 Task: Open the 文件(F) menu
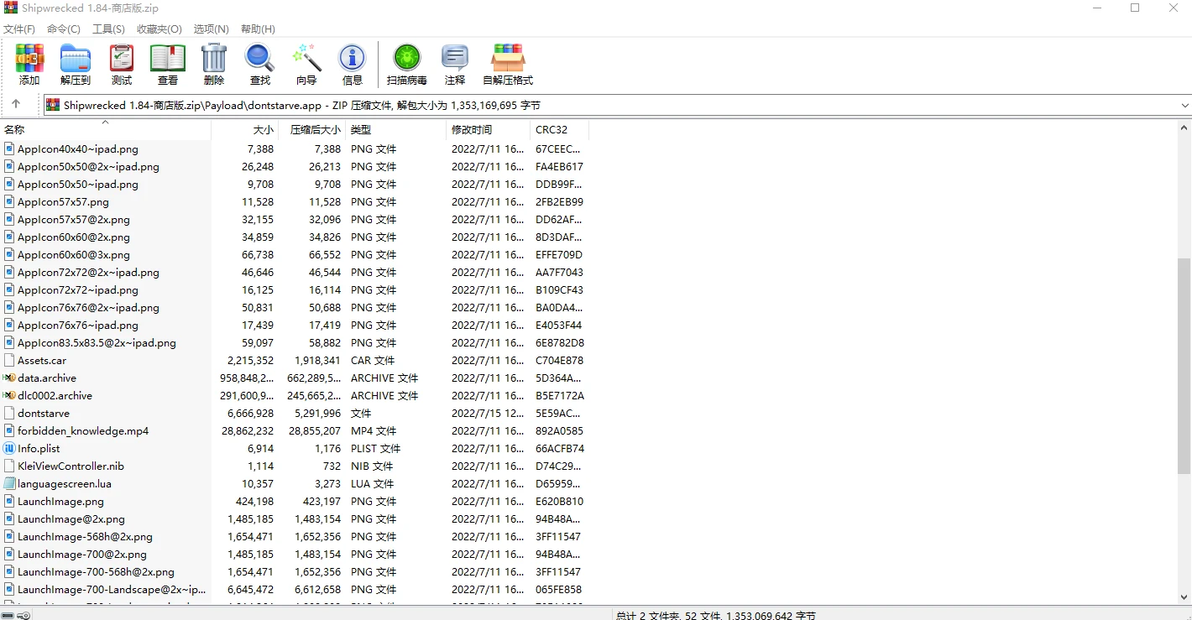(x=19, y=29)
